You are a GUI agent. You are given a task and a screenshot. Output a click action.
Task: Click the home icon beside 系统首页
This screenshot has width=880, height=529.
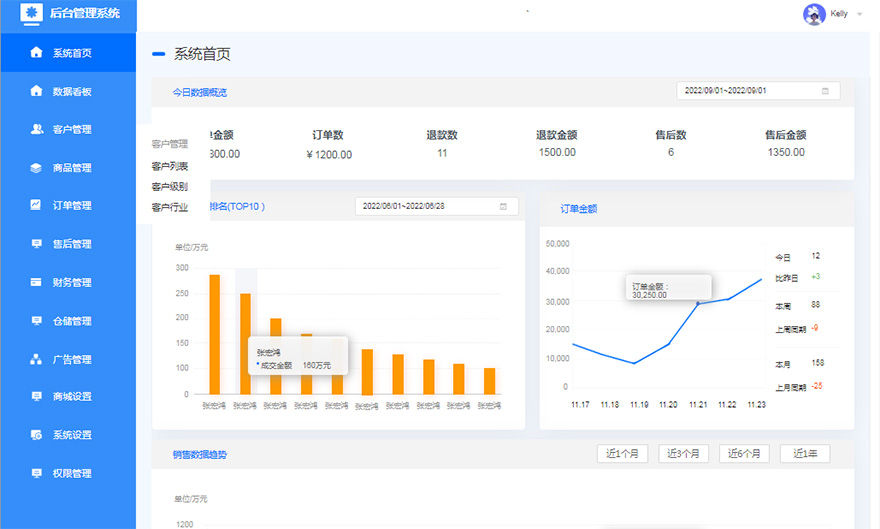tap(37, 53)
